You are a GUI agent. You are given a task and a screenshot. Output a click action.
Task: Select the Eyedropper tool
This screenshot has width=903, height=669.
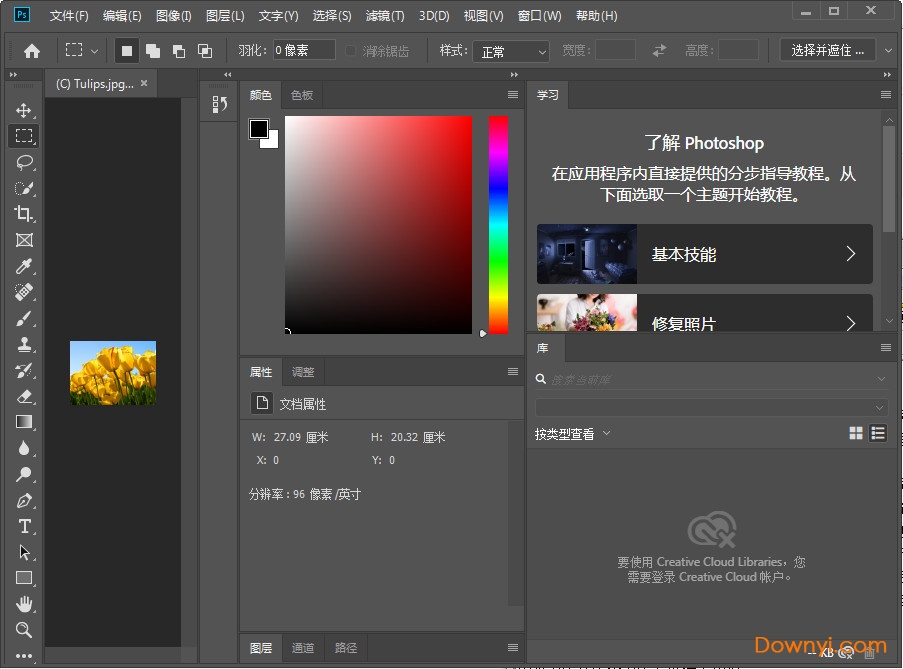tap(24, 266)
